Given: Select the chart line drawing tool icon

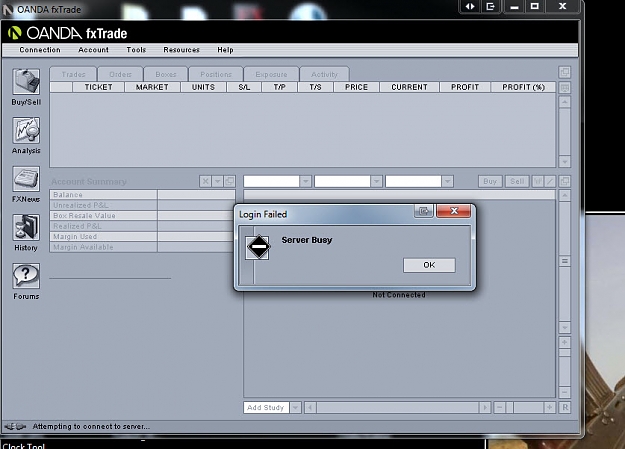Looking at the screenshot, I should (x=550, y=181).
